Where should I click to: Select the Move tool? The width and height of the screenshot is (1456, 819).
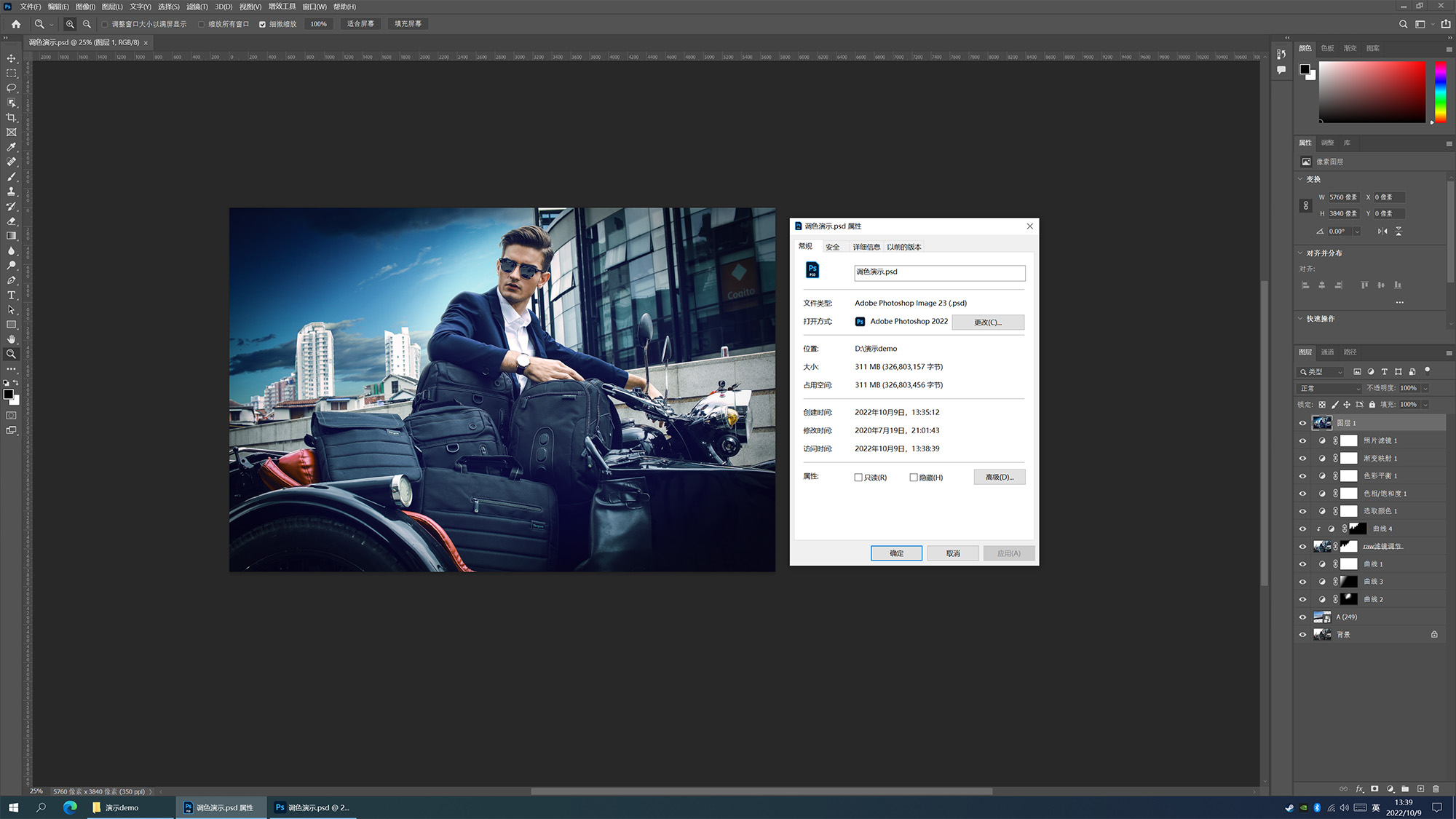[11, 58]
